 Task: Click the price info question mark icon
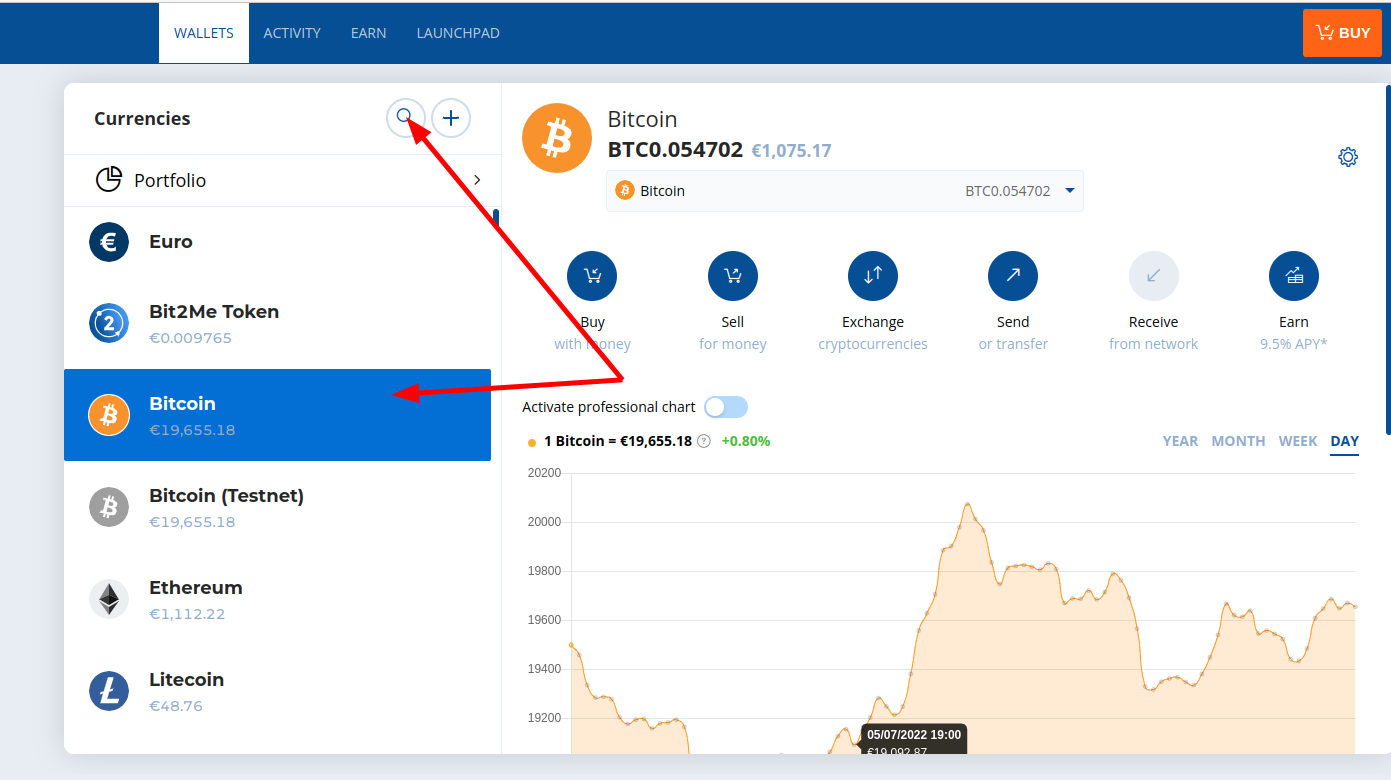pyautogui.click(x=704, y=441)
